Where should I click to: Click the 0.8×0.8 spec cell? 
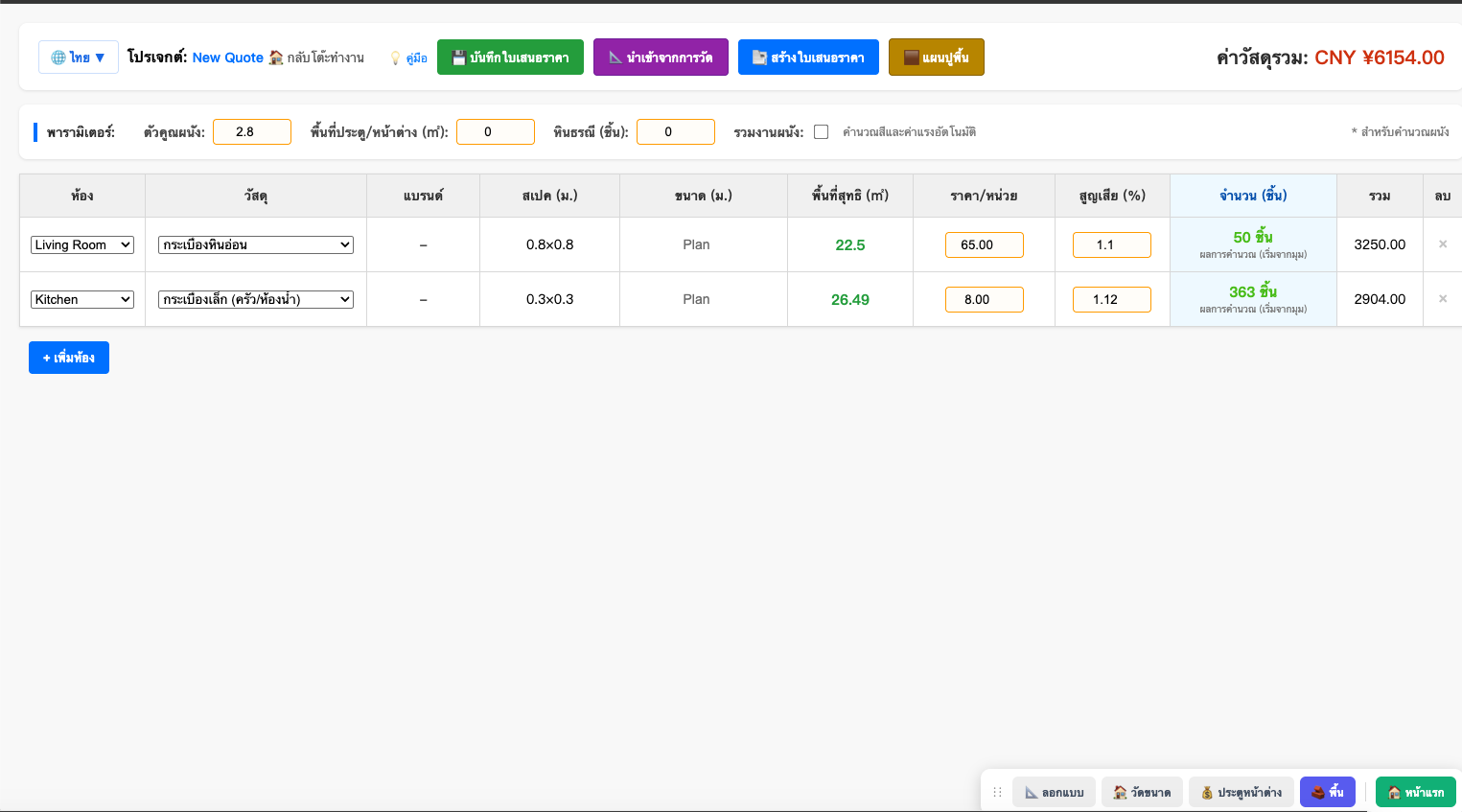pos(550,244)
